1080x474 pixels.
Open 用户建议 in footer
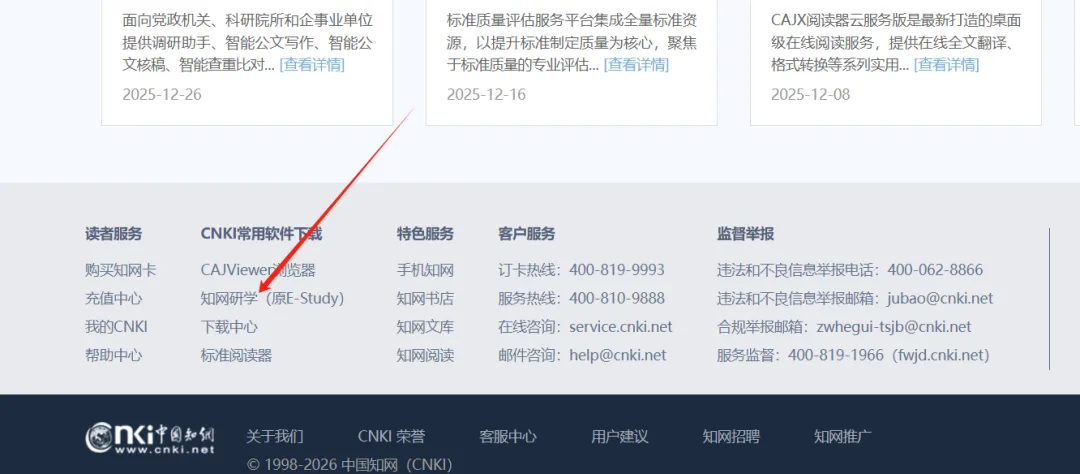click(619, 436)
